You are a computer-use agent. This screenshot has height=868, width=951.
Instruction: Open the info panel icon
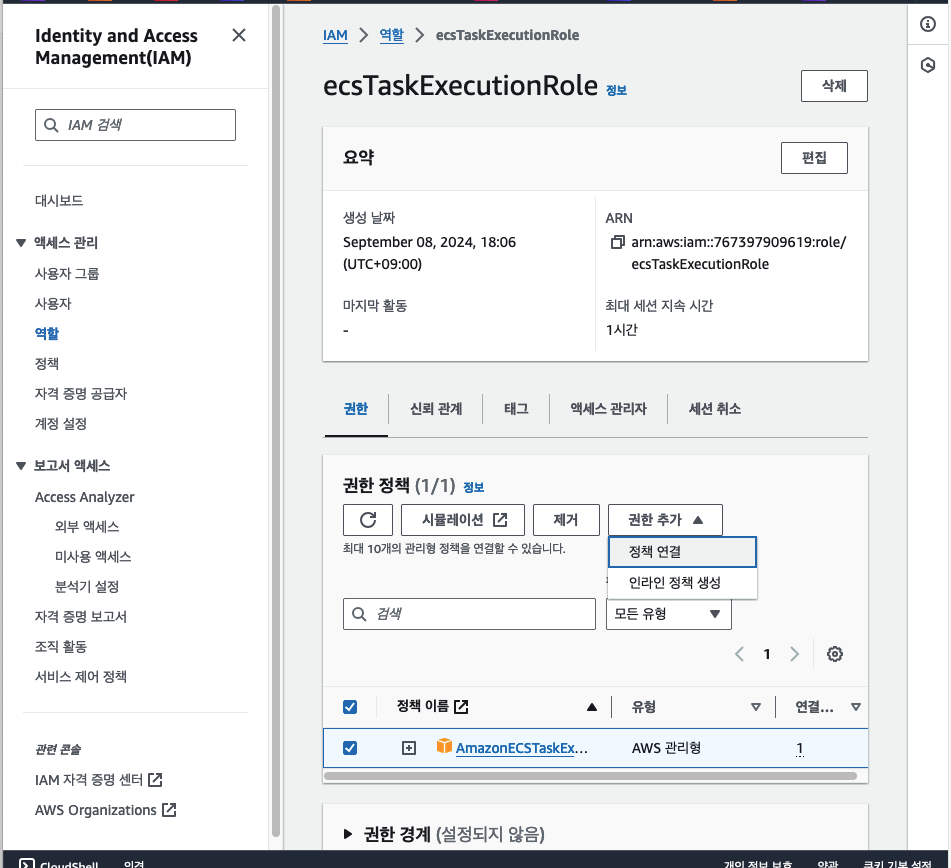pyautogui.click(x=927, y=24)
